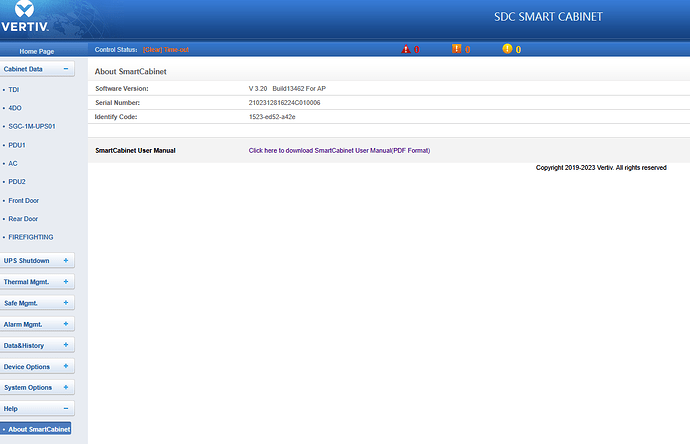Expand the UPS Shutdown menu
690x444 pixels.
pyautogui.click(x=66, y=261)
